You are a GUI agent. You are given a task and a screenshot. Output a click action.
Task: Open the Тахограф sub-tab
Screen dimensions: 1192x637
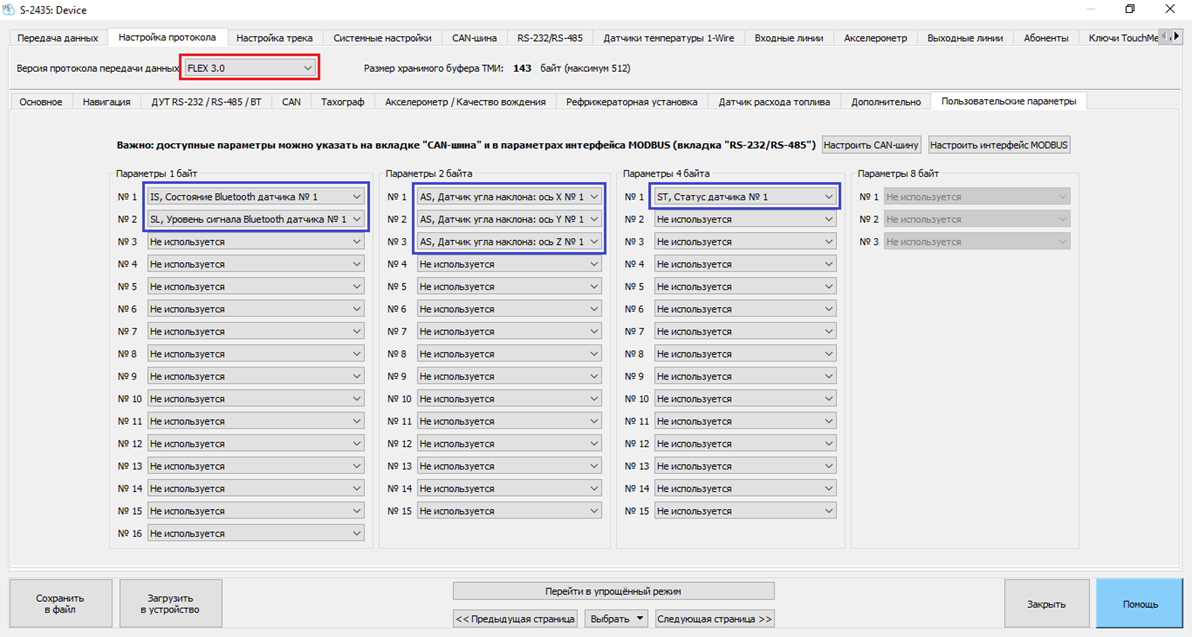(342, 102)
